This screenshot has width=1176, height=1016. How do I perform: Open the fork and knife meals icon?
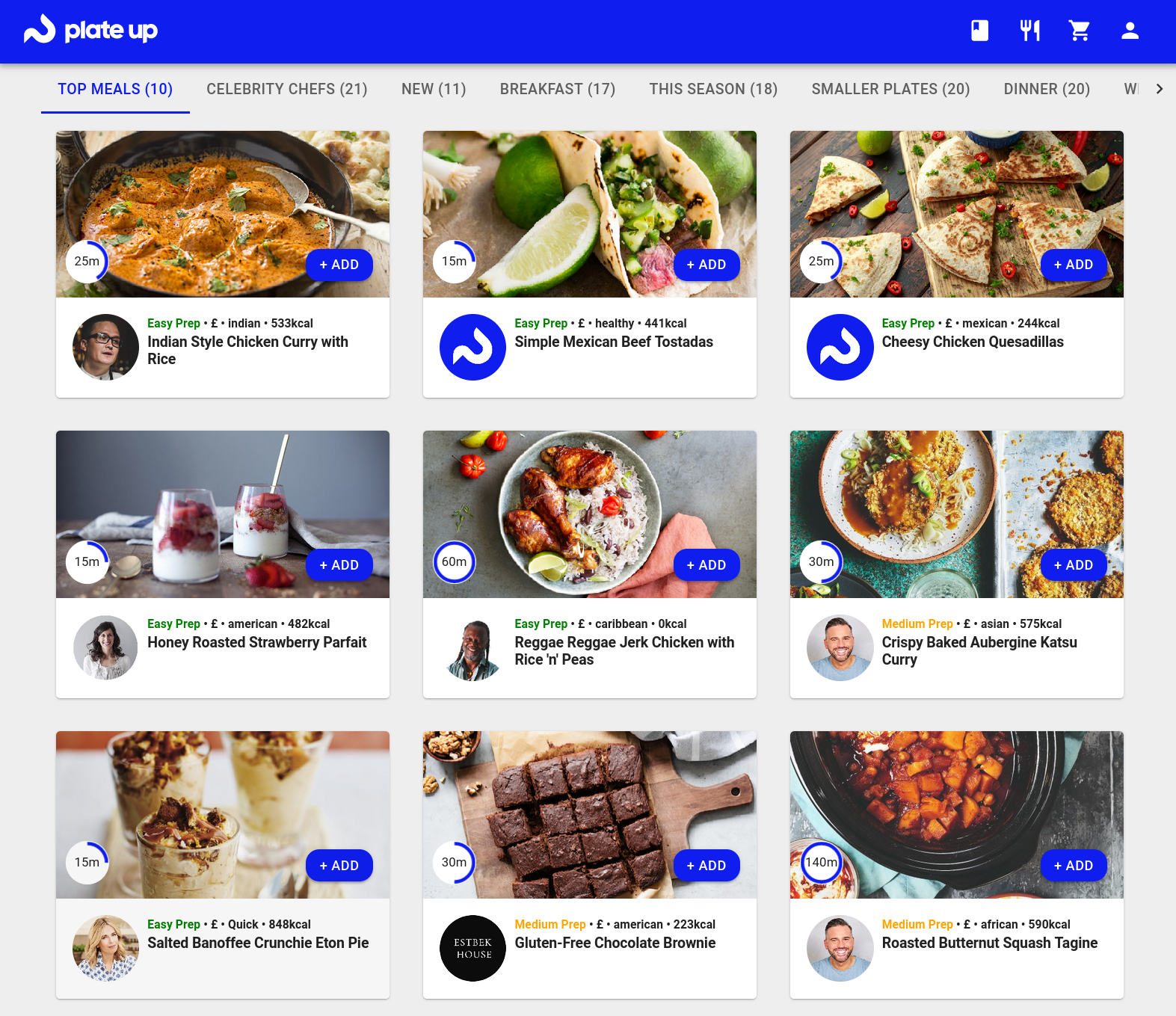pyautogui.click(x=1029, y=31)
